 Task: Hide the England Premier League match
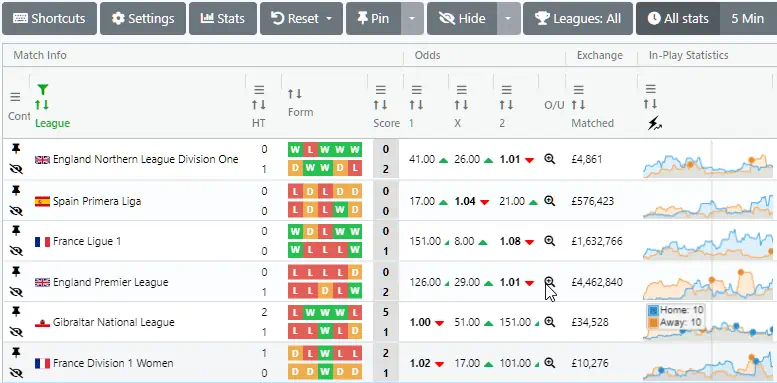16,292
